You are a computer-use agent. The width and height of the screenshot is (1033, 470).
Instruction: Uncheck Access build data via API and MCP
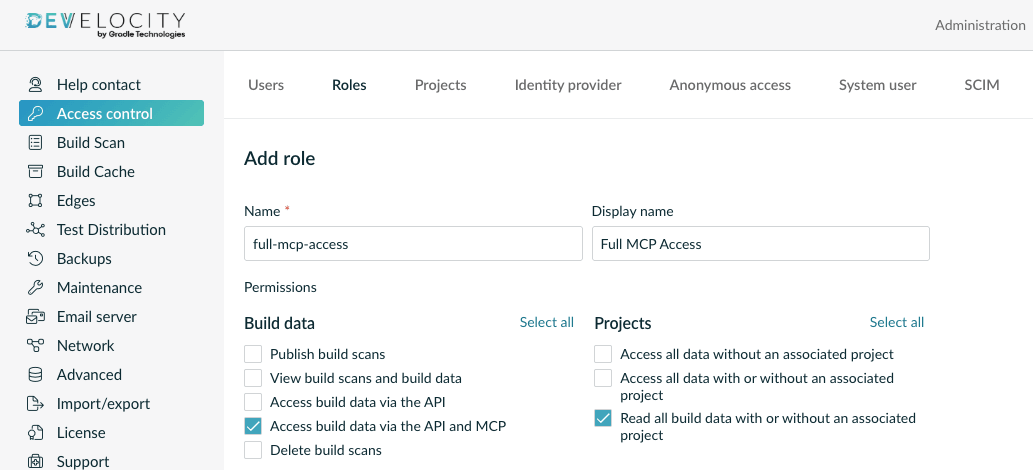click(x=253, y=426)
